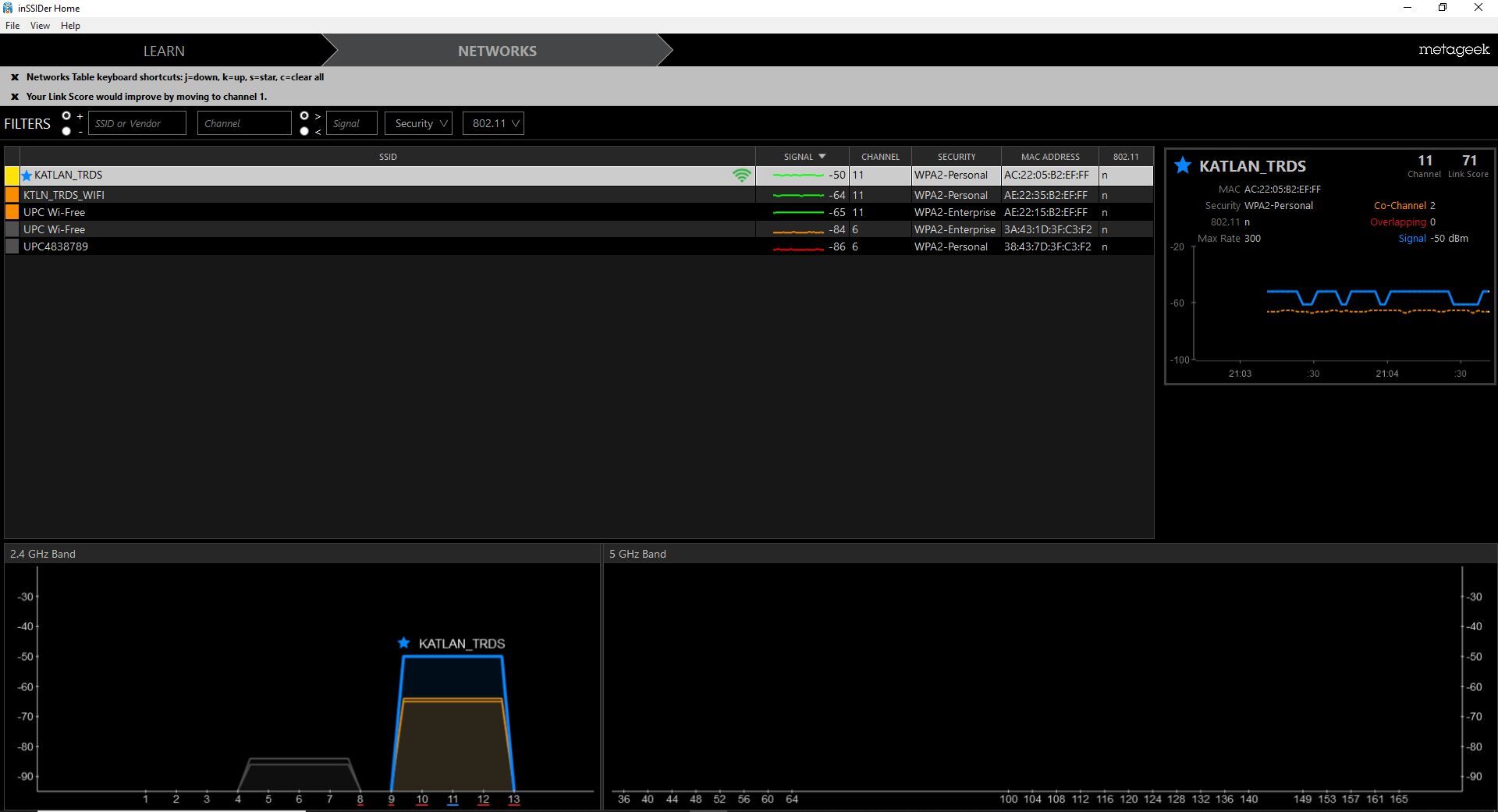Viewport: 1498px width, 812px height.
Task: Click MAC address AE:22:35:B2:EF:FF cell
Action: pos(1045,195)
